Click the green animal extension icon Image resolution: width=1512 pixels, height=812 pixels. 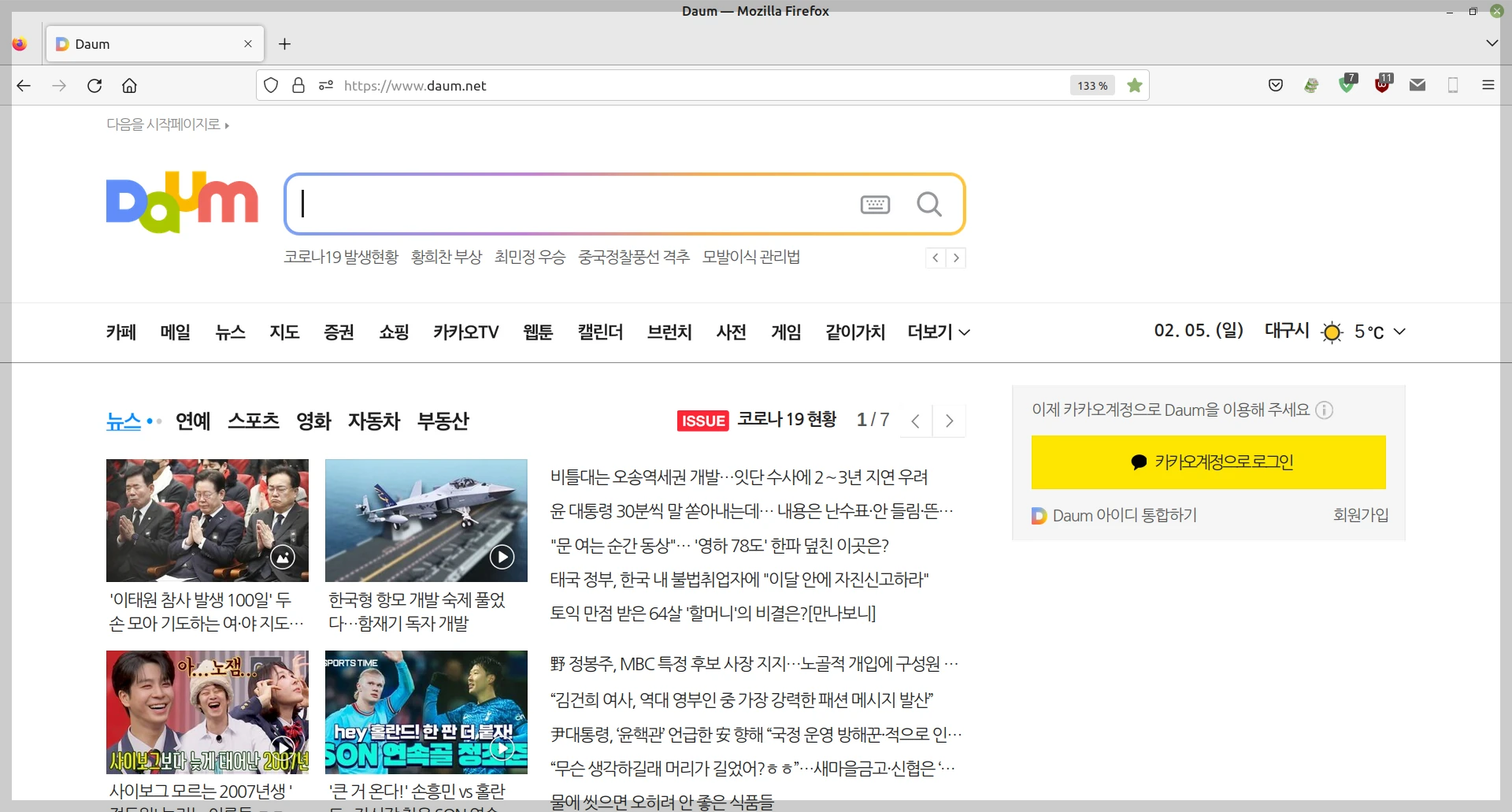click(x=1311, y=85)
